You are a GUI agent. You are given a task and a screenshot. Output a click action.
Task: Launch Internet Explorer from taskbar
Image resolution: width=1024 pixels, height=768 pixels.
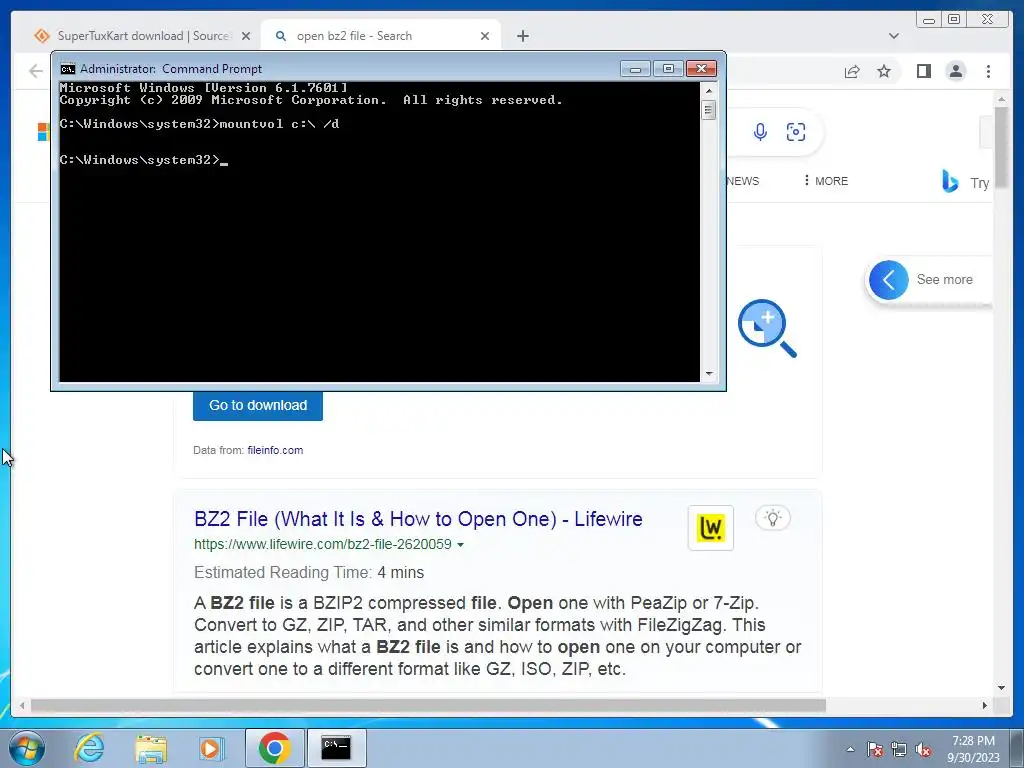[x=89, y=748]
